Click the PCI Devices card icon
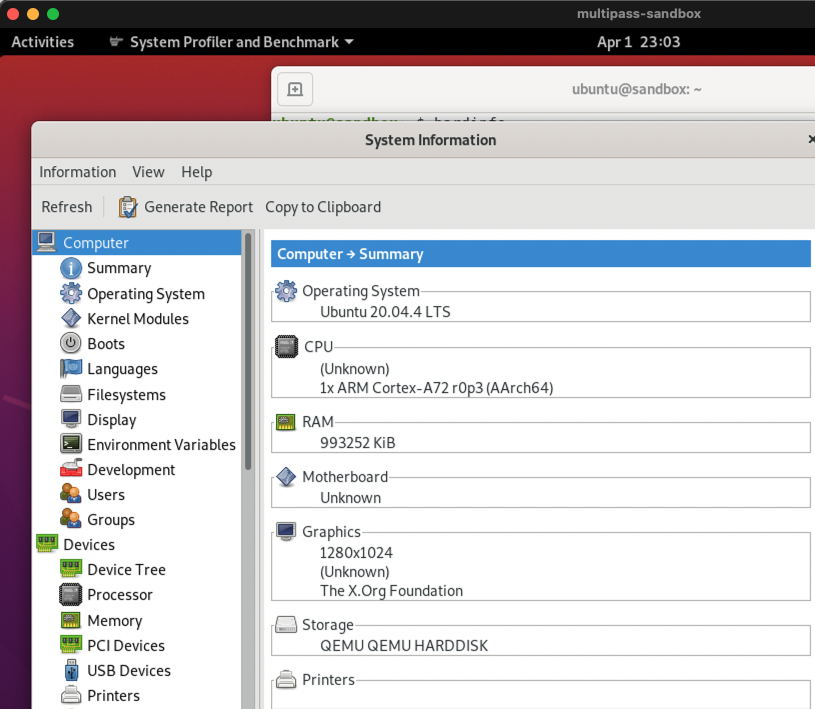The width and height of the screenshot is (815, 709). 71,645
